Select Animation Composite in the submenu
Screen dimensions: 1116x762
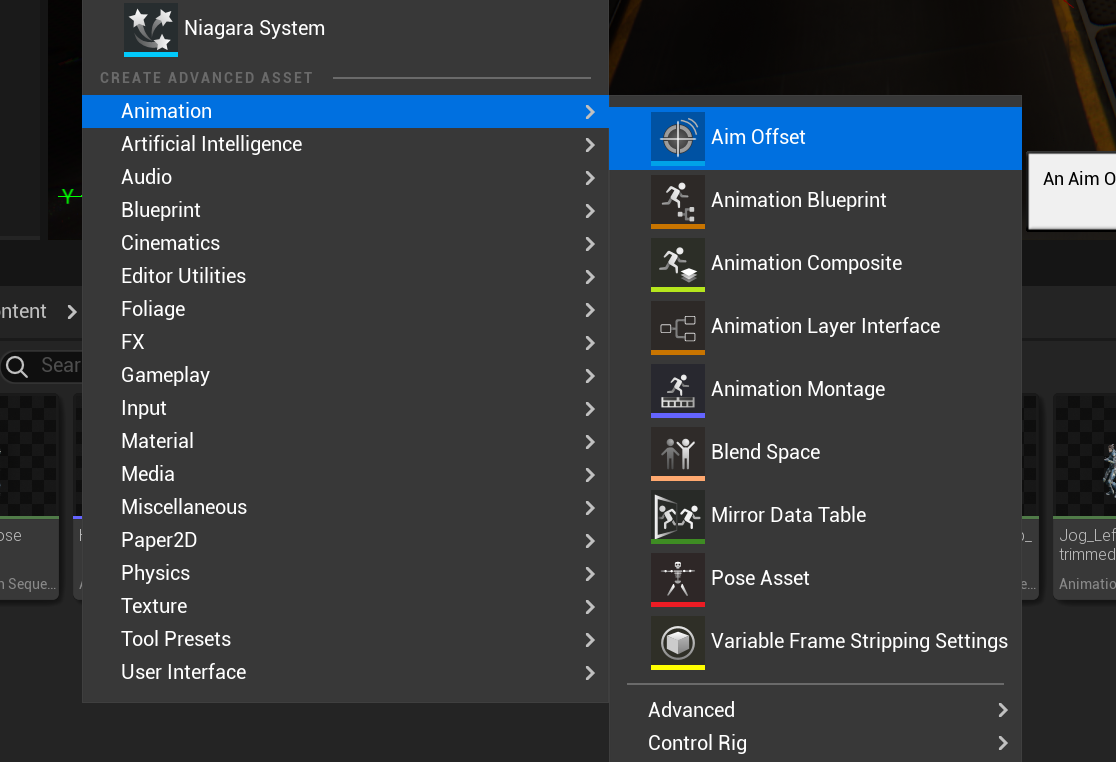click(x=815, y=265)
